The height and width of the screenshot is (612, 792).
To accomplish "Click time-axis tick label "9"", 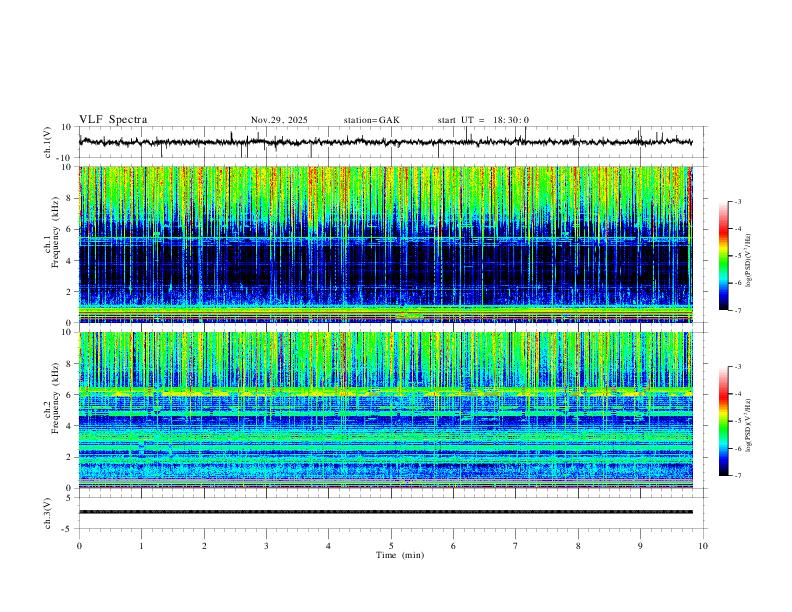I will pos(640,546).
